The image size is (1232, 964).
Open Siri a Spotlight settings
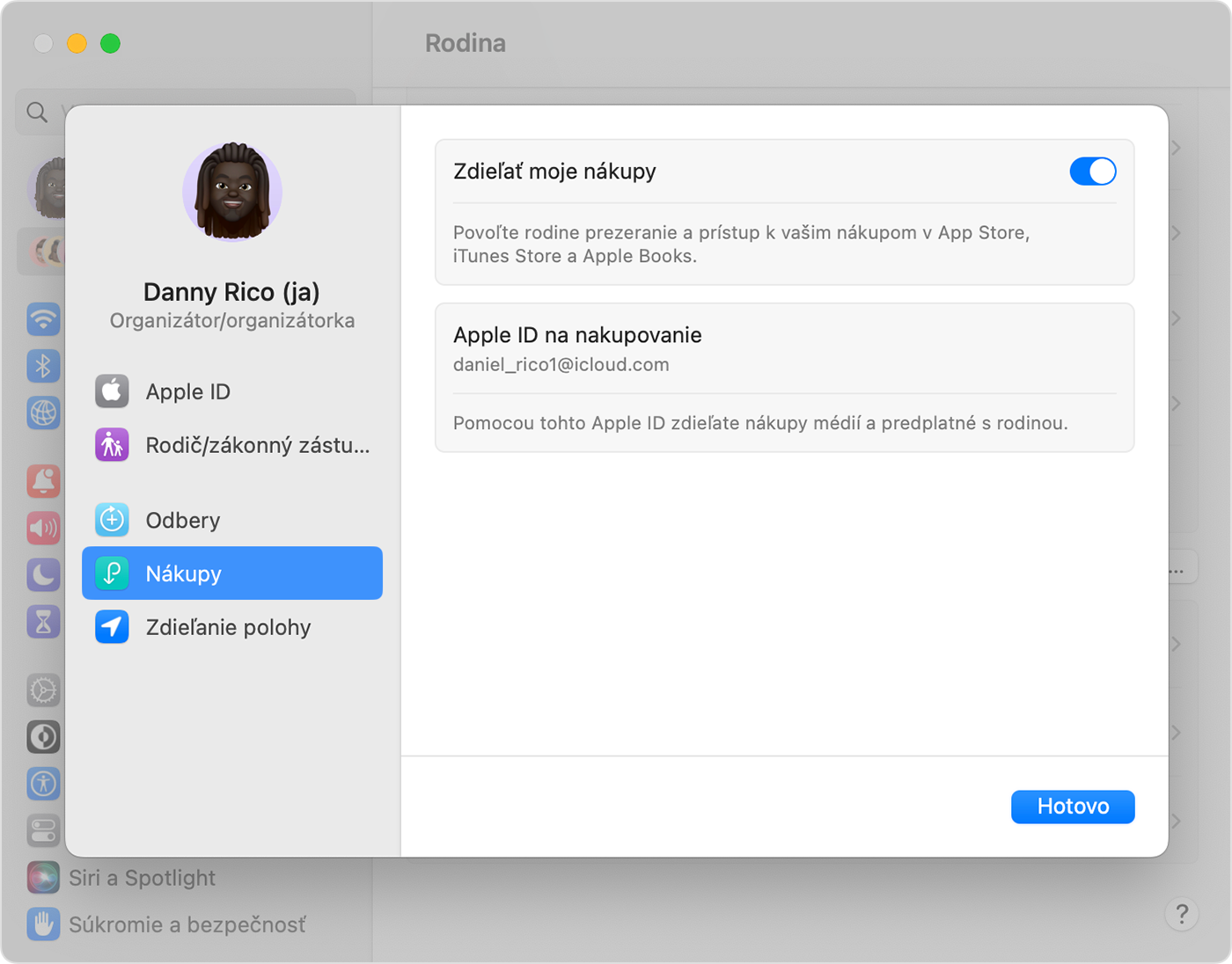141,878
